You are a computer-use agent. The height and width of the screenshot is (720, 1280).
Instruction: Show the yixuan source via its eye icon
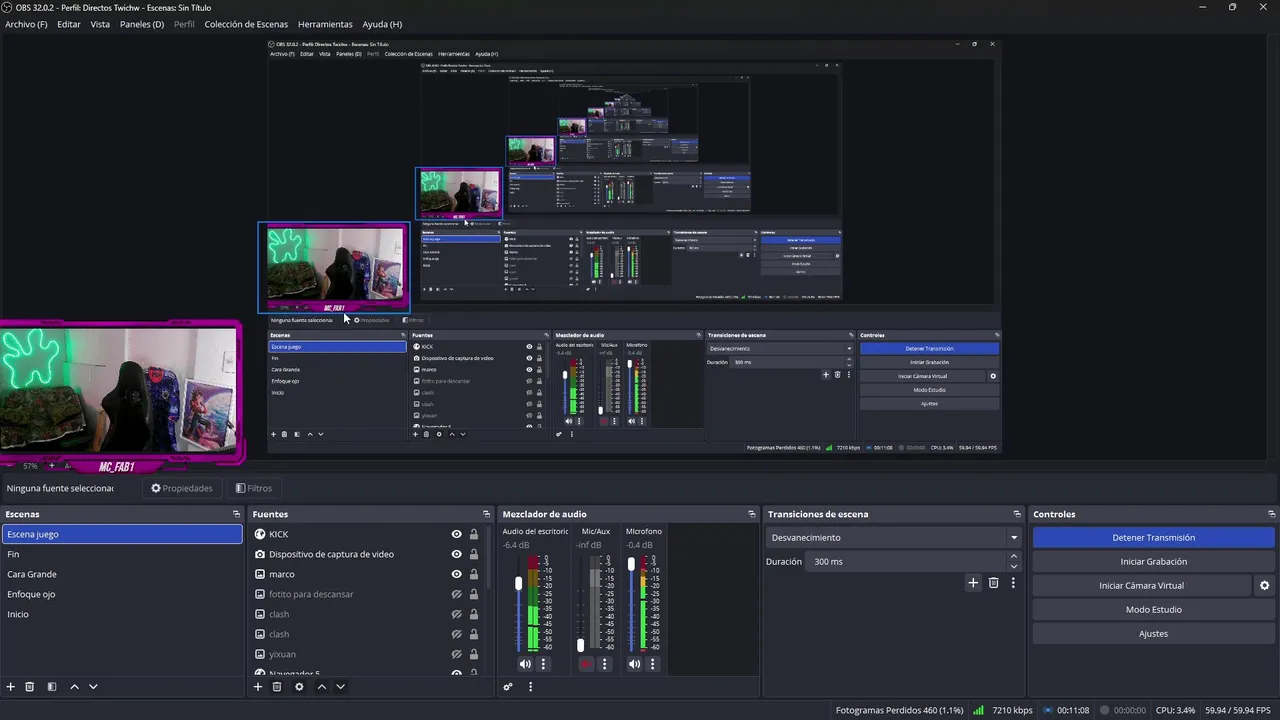click(457, 654)
